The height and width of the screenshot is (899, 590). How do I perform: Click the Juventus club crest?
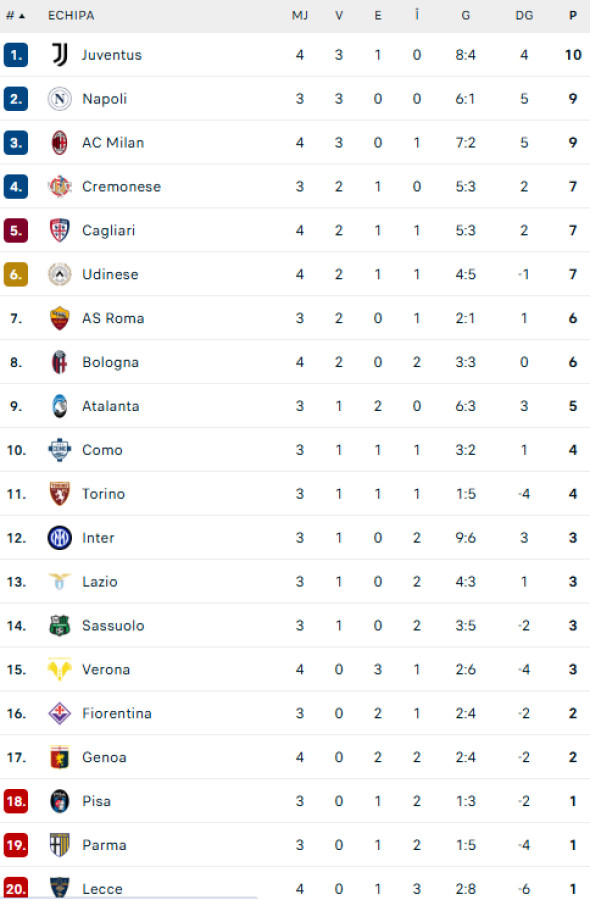click(x=57, y=55)
